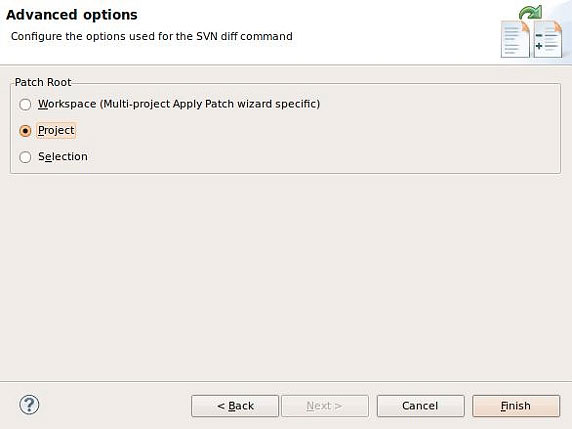Screen dimensions: 572x429
Task: Click the Patch Root group label
Action: [x=43, y=82]
